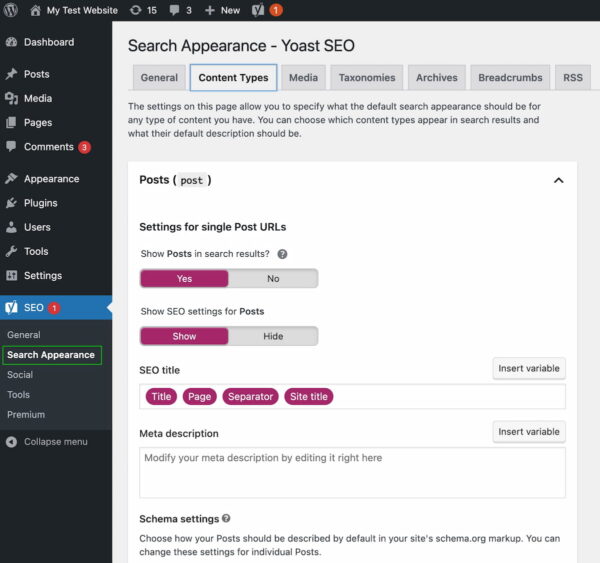Collapse the Posts section chevron
The height and width of the screenshot is (563, 600).
[x=558, y=181]
